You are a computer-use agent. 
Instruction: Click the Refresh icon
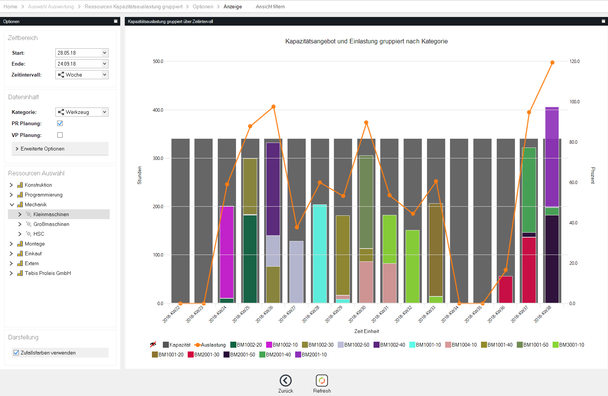[321, 380]
